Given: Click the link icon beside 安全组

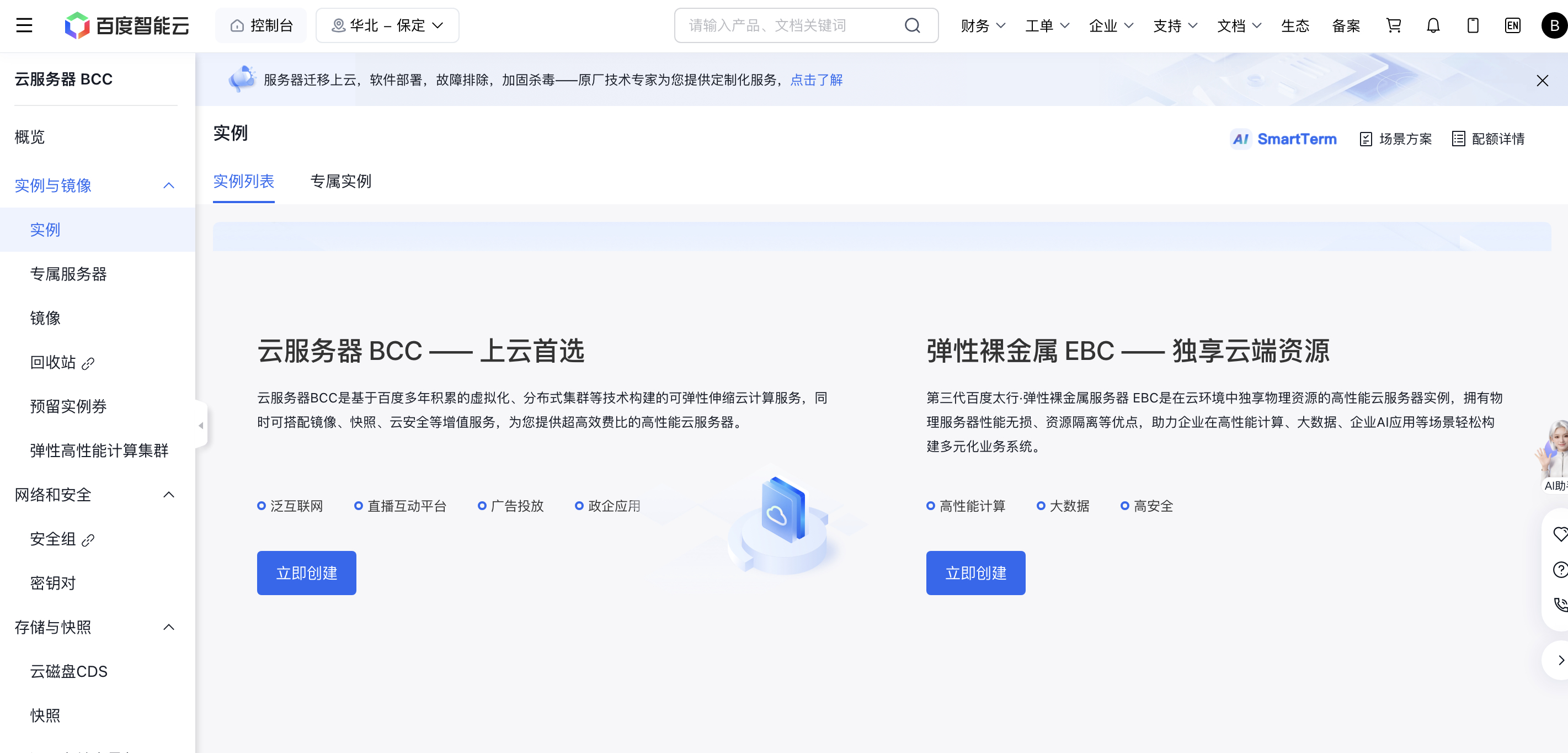Looking at the screenshot, I should click(88, 540).
